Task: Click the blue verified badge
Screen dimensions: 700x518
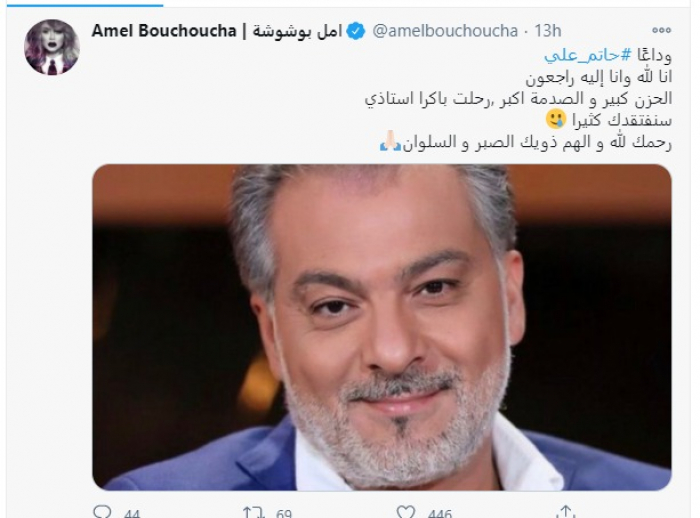Action: (x=356, y=31)
